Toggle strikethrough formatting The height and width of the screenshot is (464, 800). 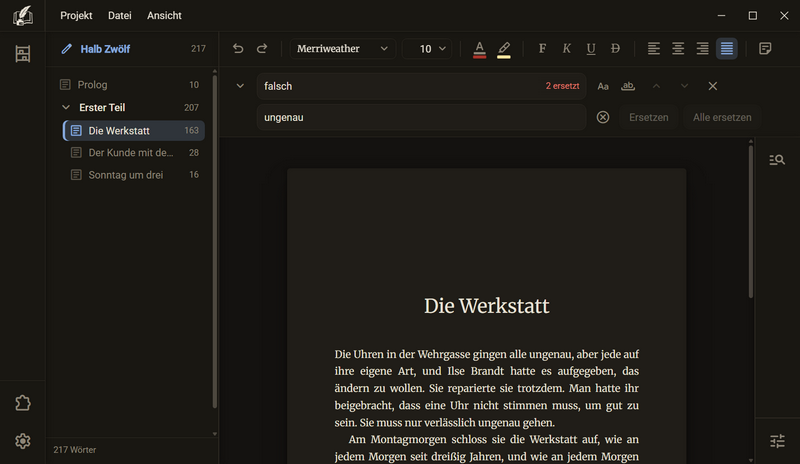615,48
